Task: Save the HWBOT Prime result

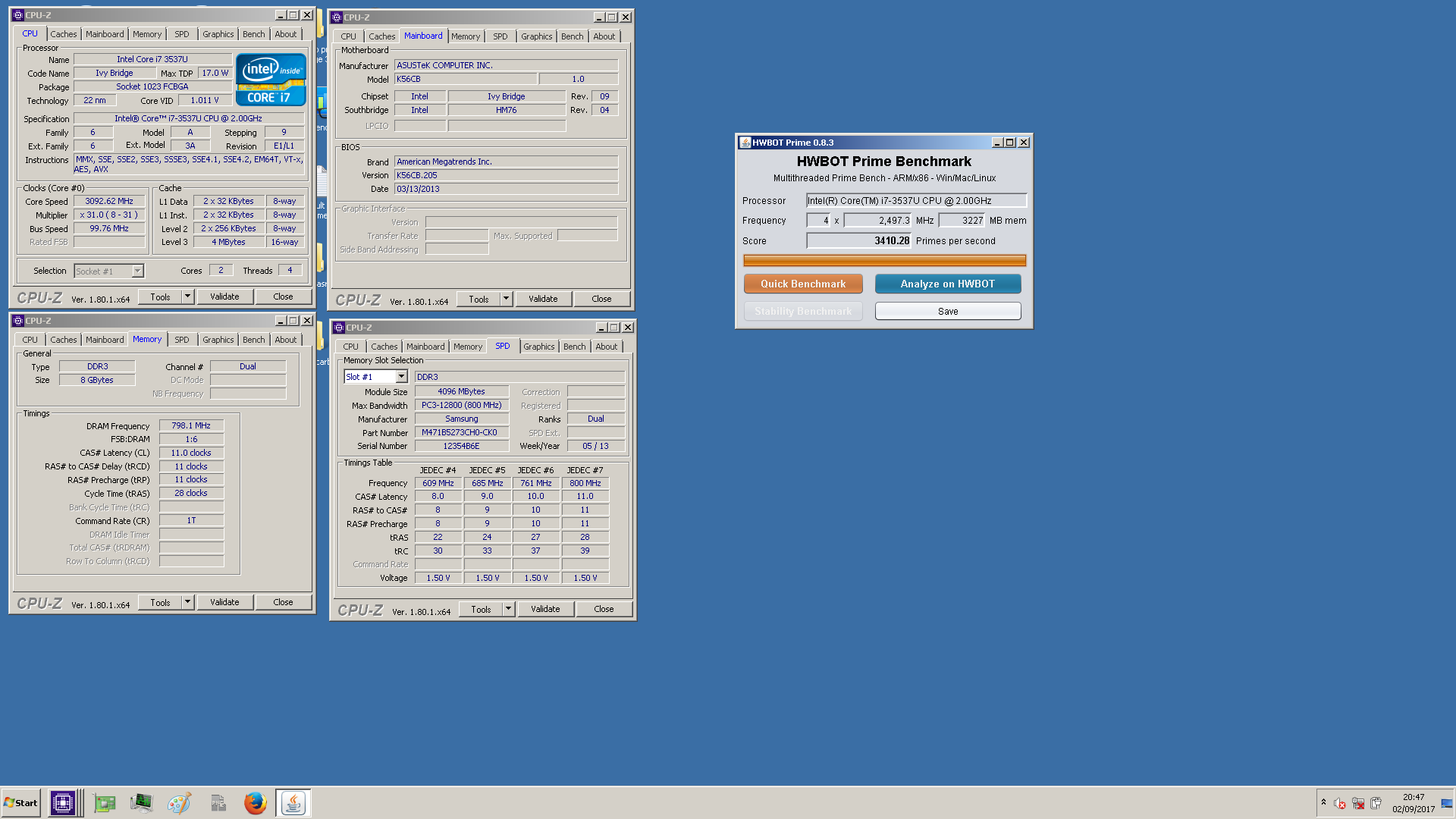Action: [948, 311]
